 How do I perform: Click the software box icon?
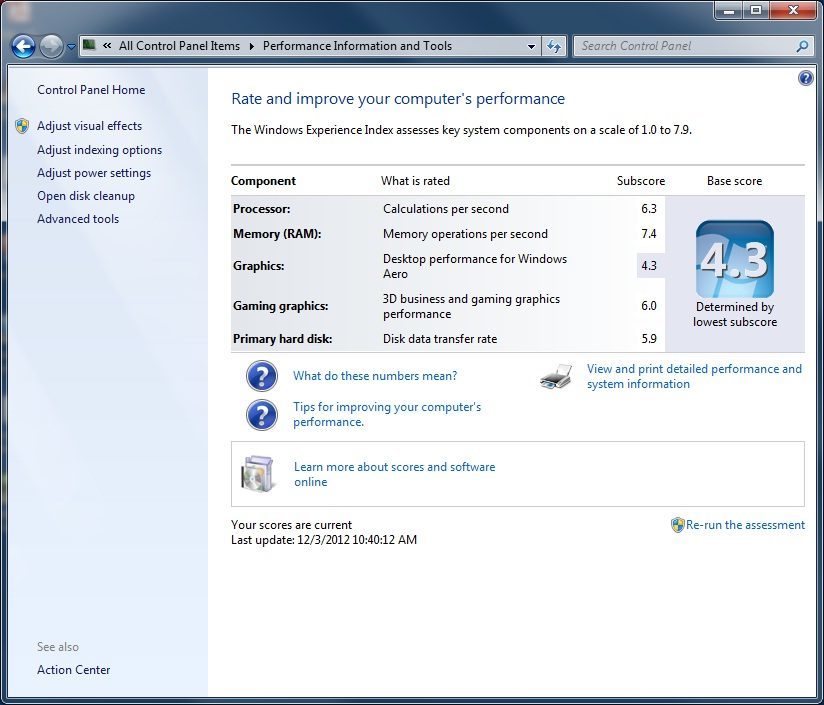(258, 473)
